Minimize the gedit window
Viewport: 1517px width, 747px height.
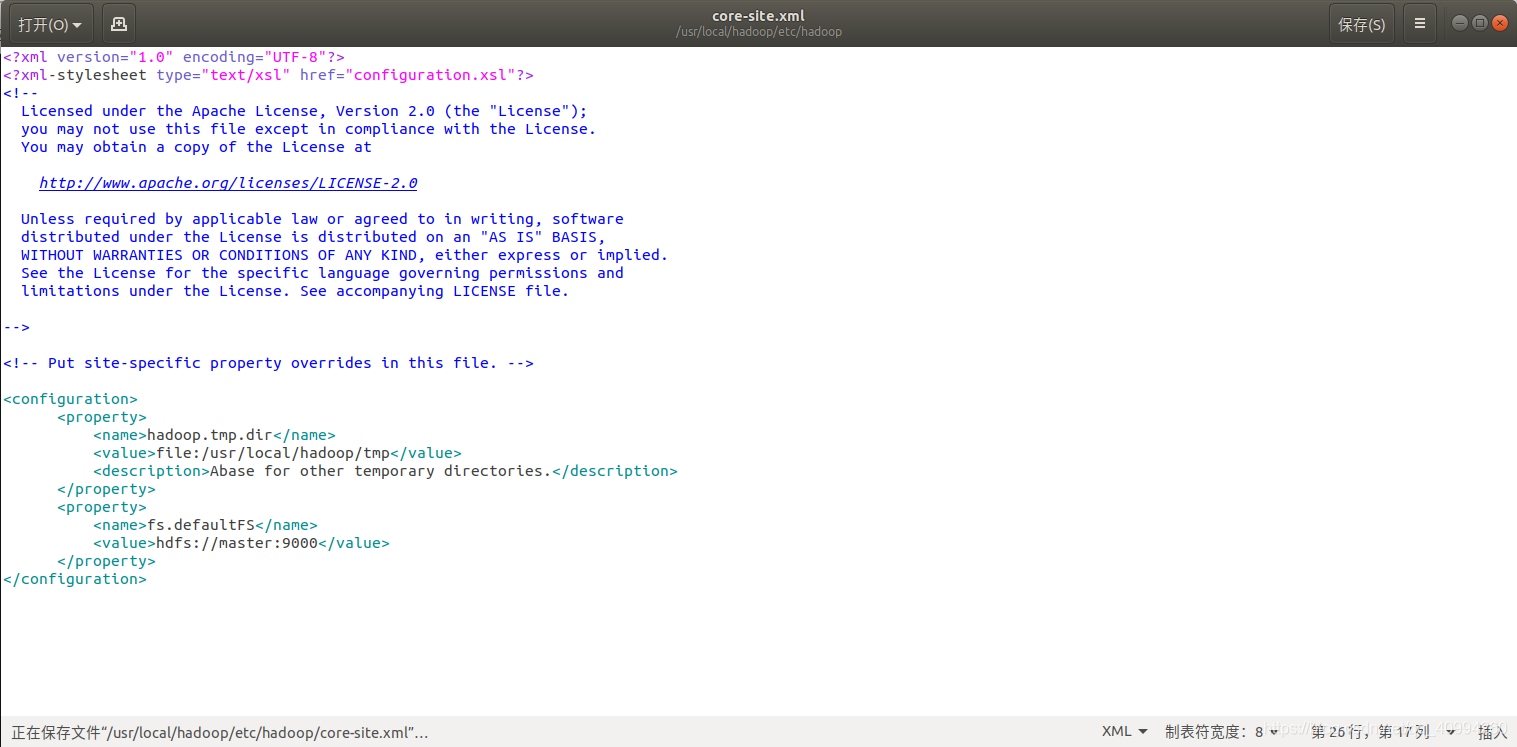click(x=1459, y=21)
